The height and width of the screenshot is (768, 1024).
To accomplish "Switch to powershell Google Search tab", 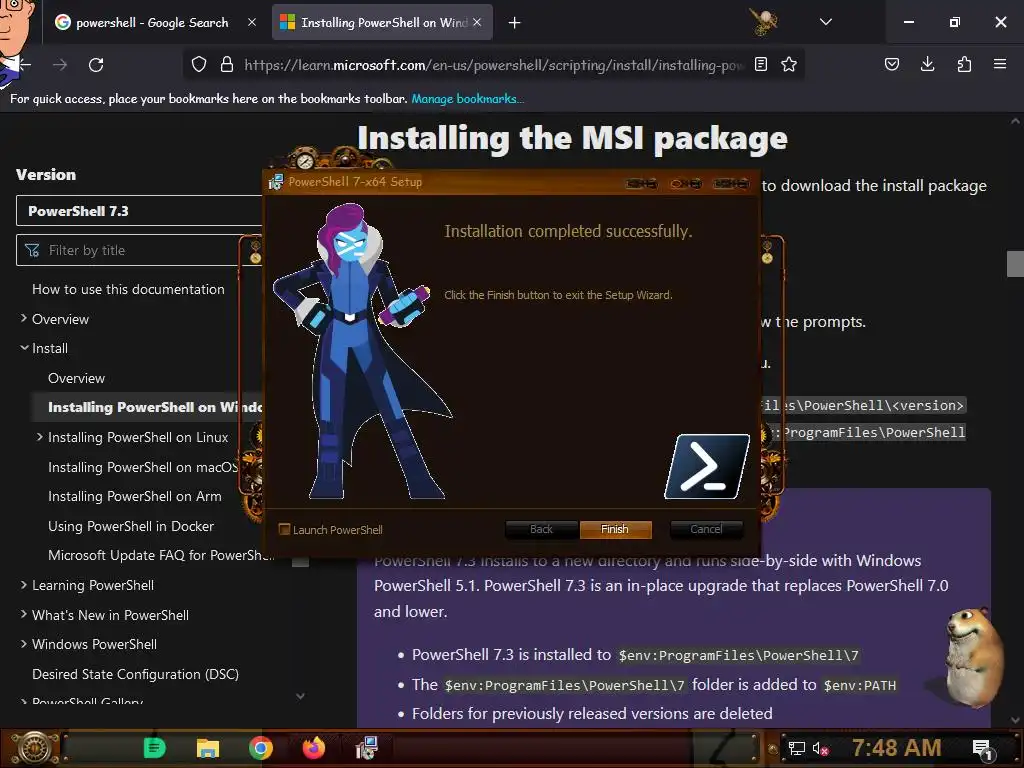I will (152, 22).
